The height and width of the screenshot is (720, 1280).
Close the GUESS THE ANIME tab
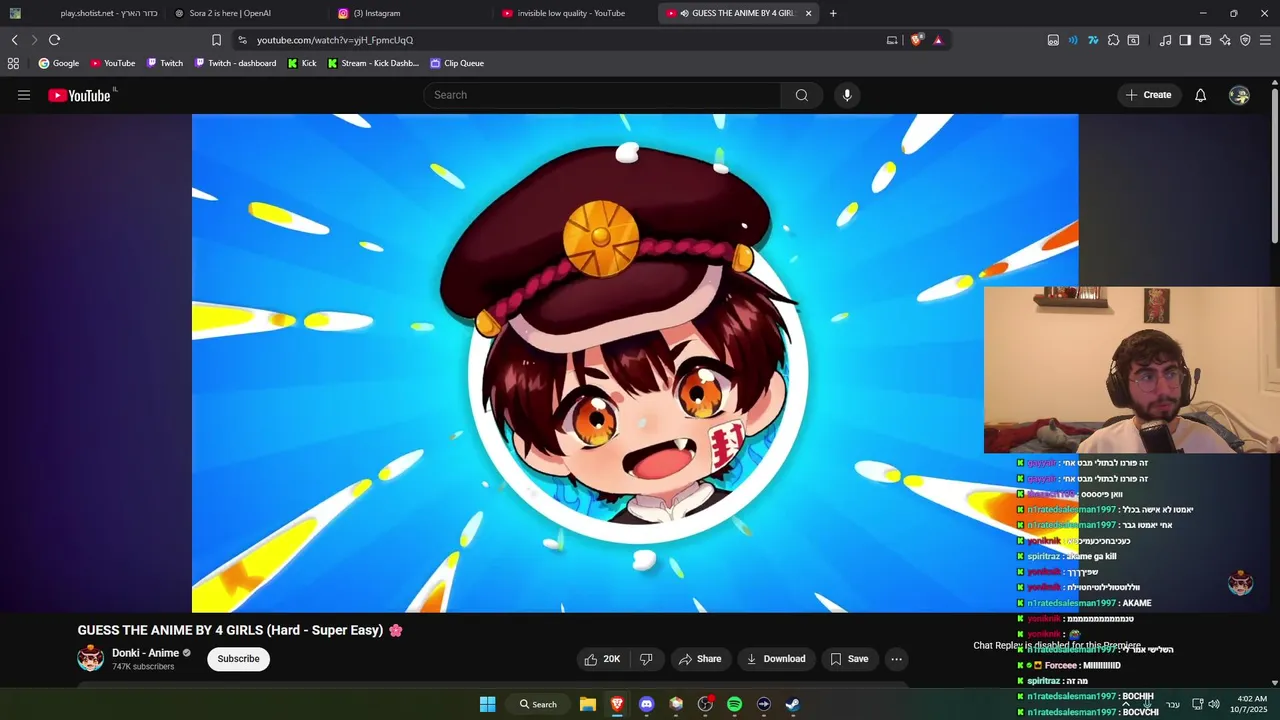coord(808,13)
